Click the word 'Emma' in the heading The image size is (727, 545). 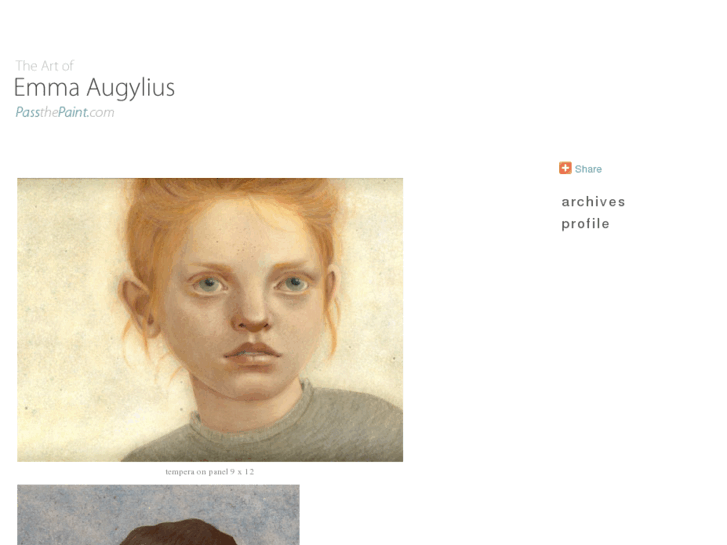(47, 88)
